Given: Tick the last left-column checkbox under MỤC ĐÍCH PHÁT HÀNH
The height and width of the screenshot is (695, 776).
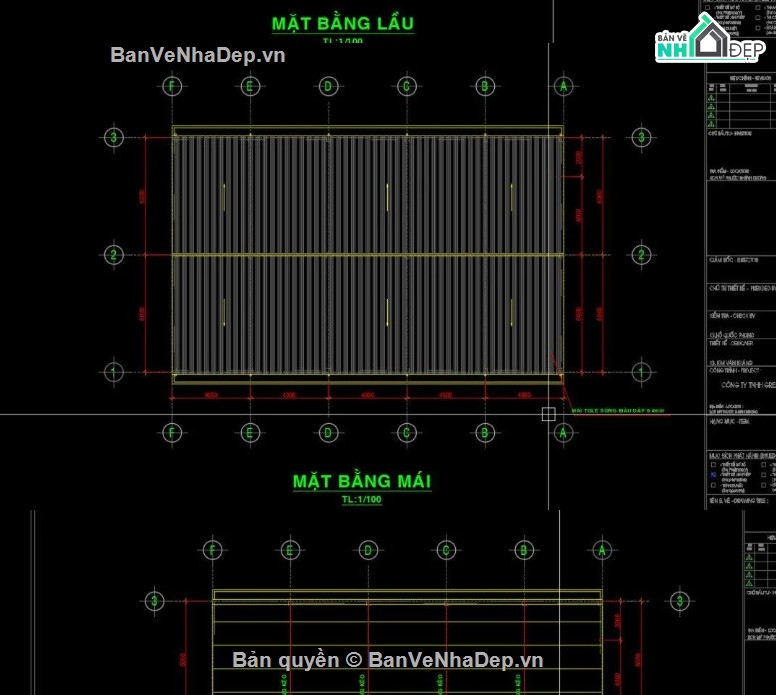Looking at the screenshot, I should coord(713,485).
